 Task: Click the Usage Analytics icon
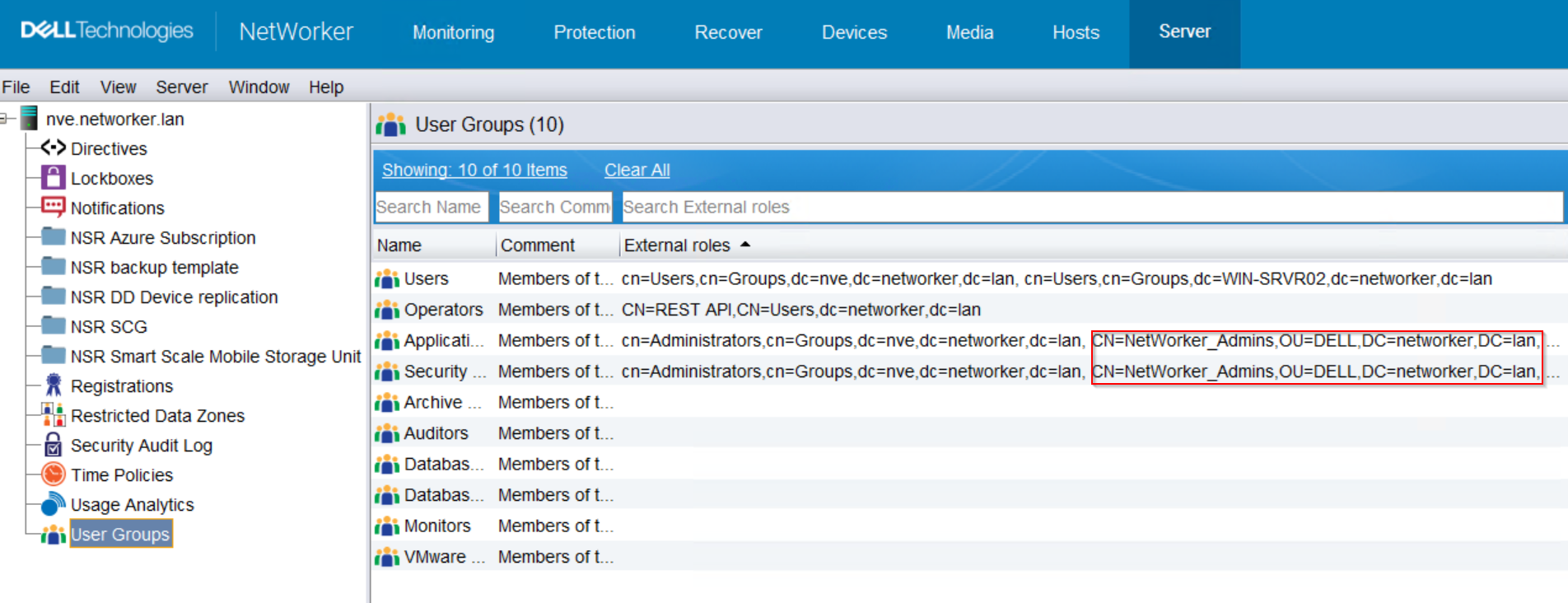54,504
